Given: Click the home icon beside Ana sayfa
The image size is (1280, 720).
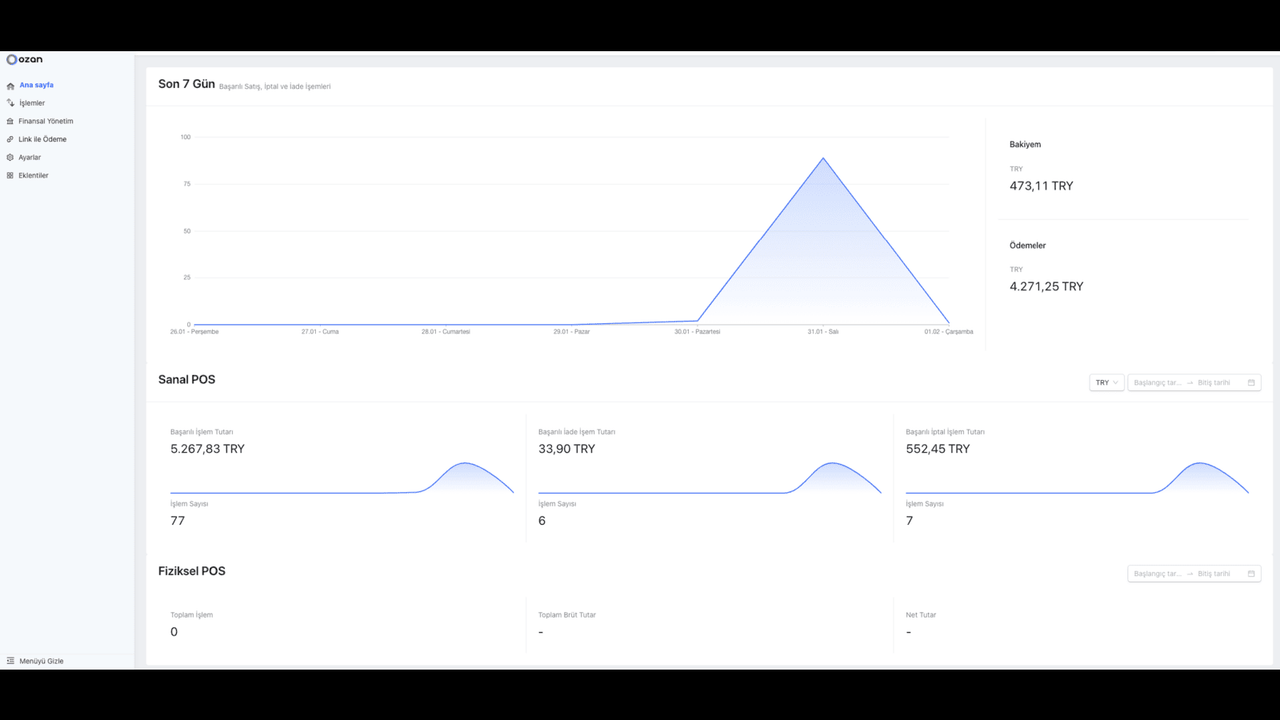Looking at the screenshot, I should click(10, 86).
